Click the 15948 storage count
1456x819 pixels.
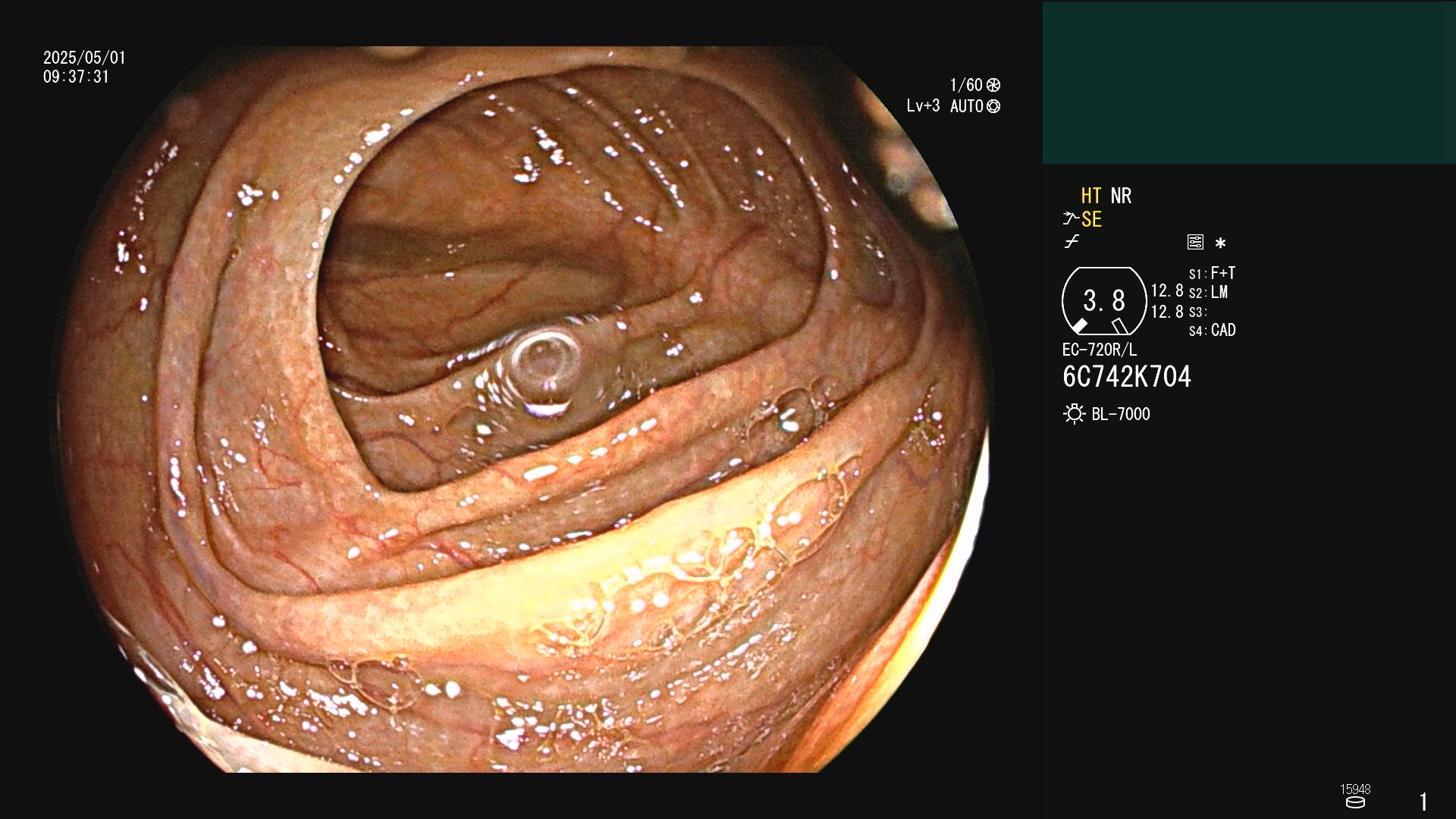tap(1355, 789)
